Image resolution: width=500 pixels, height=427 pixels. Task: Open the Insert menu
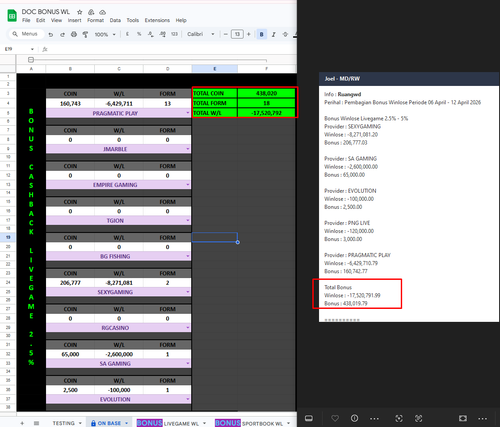pos(74,20)
